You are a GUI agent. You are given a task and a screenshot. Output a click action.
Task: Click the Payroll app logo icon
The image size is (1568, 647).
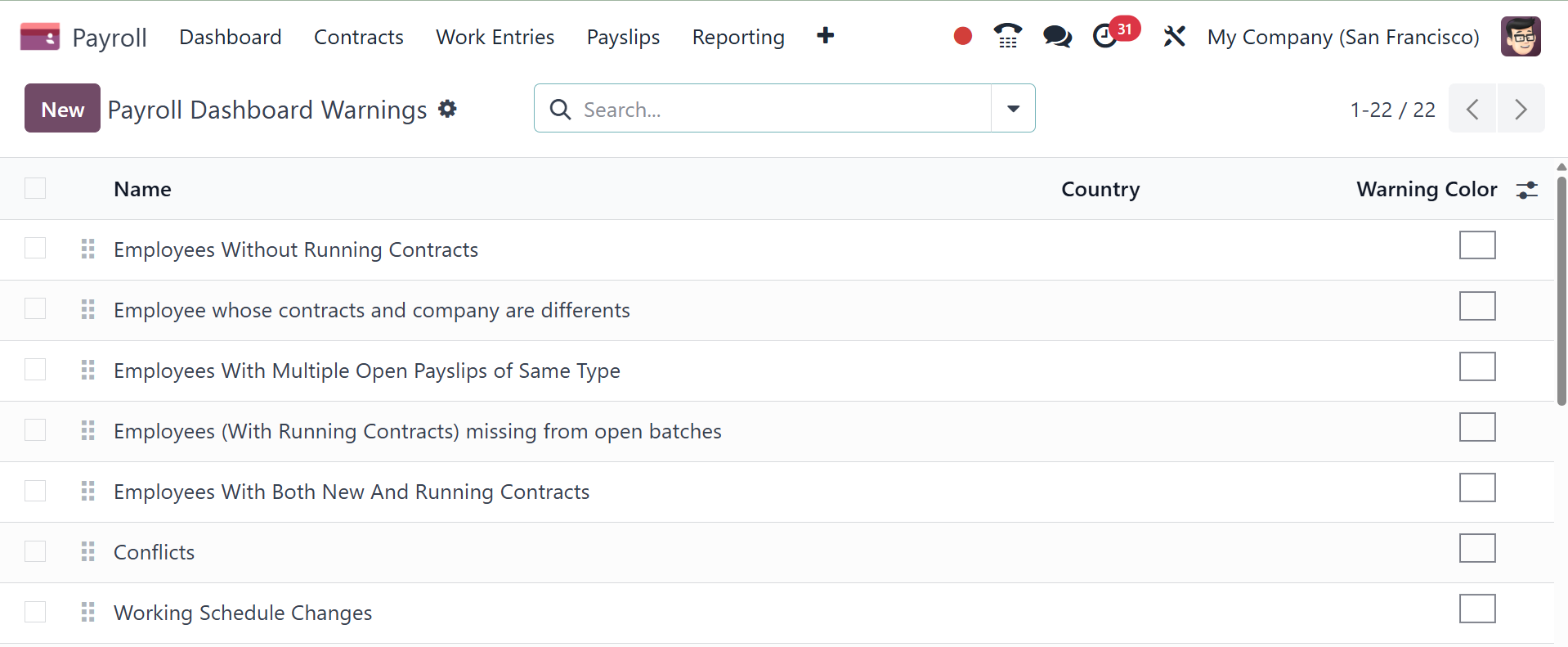pos(39,37)
